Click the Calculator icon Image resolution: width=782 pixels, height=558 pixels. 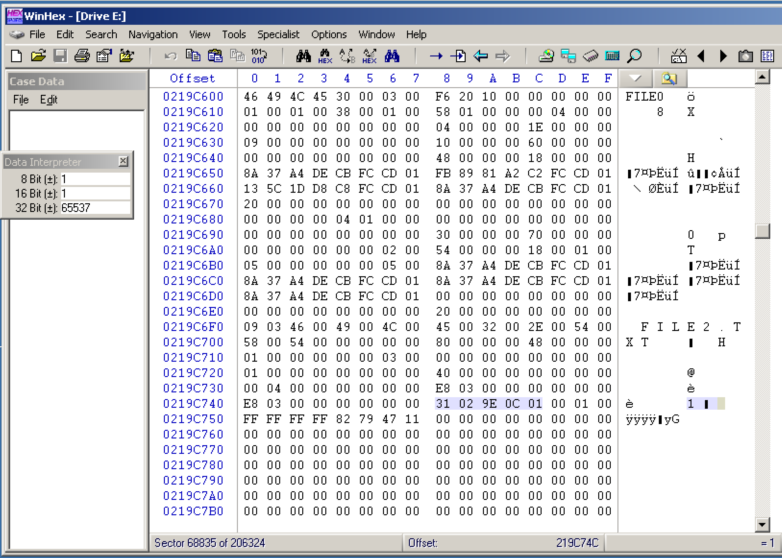(x=612, y=56)
